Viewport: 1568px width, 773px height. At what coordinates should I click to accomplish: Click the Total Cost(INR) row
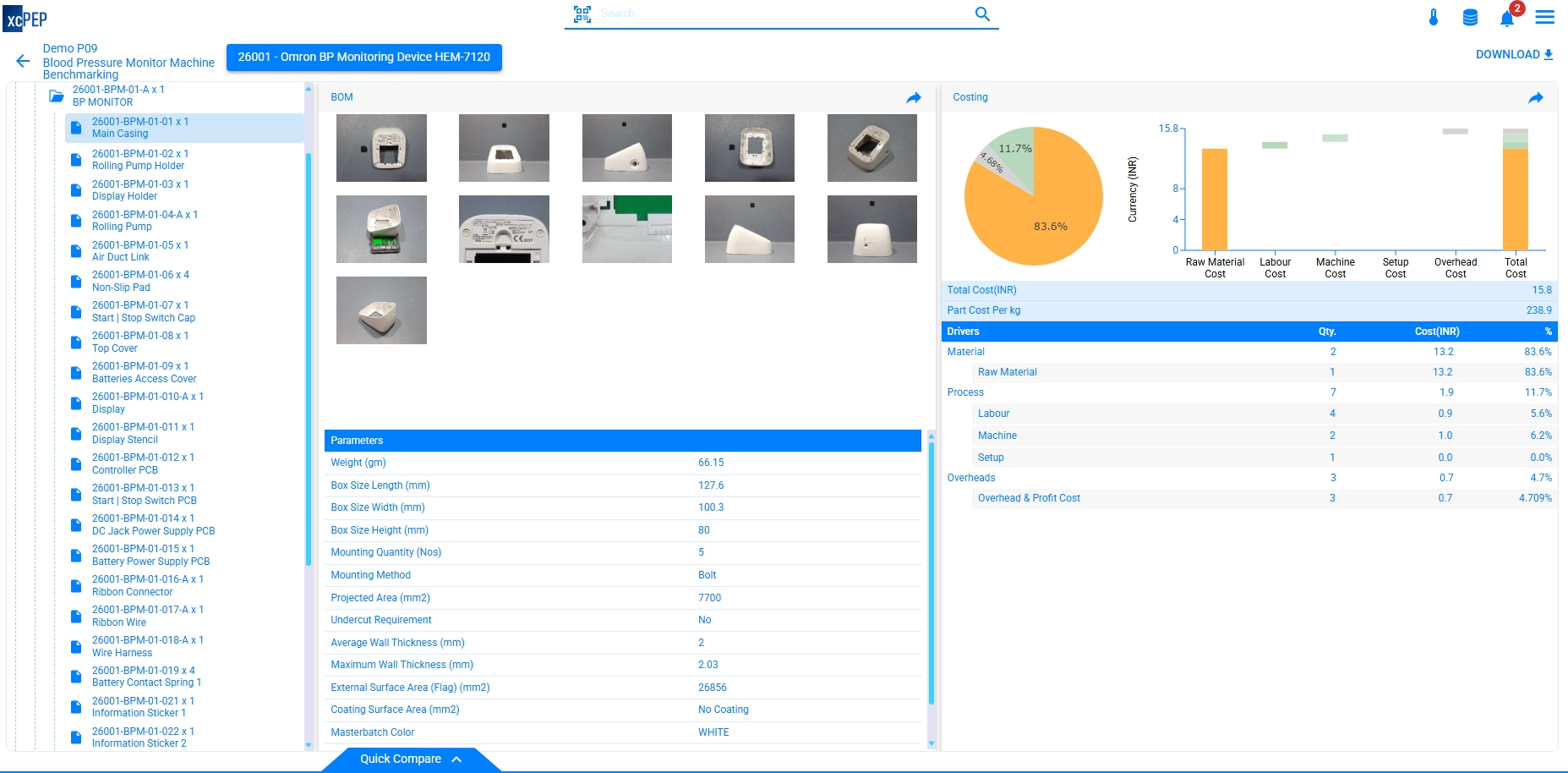(1249, 290)
